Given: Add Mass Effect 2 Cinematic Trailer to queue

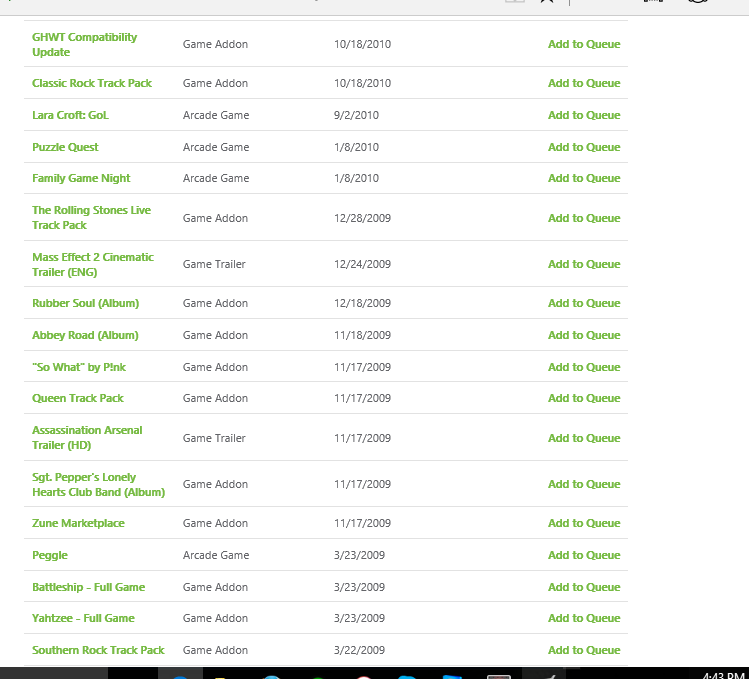Looking at the screenshot, I should click(x=584, y=264).
